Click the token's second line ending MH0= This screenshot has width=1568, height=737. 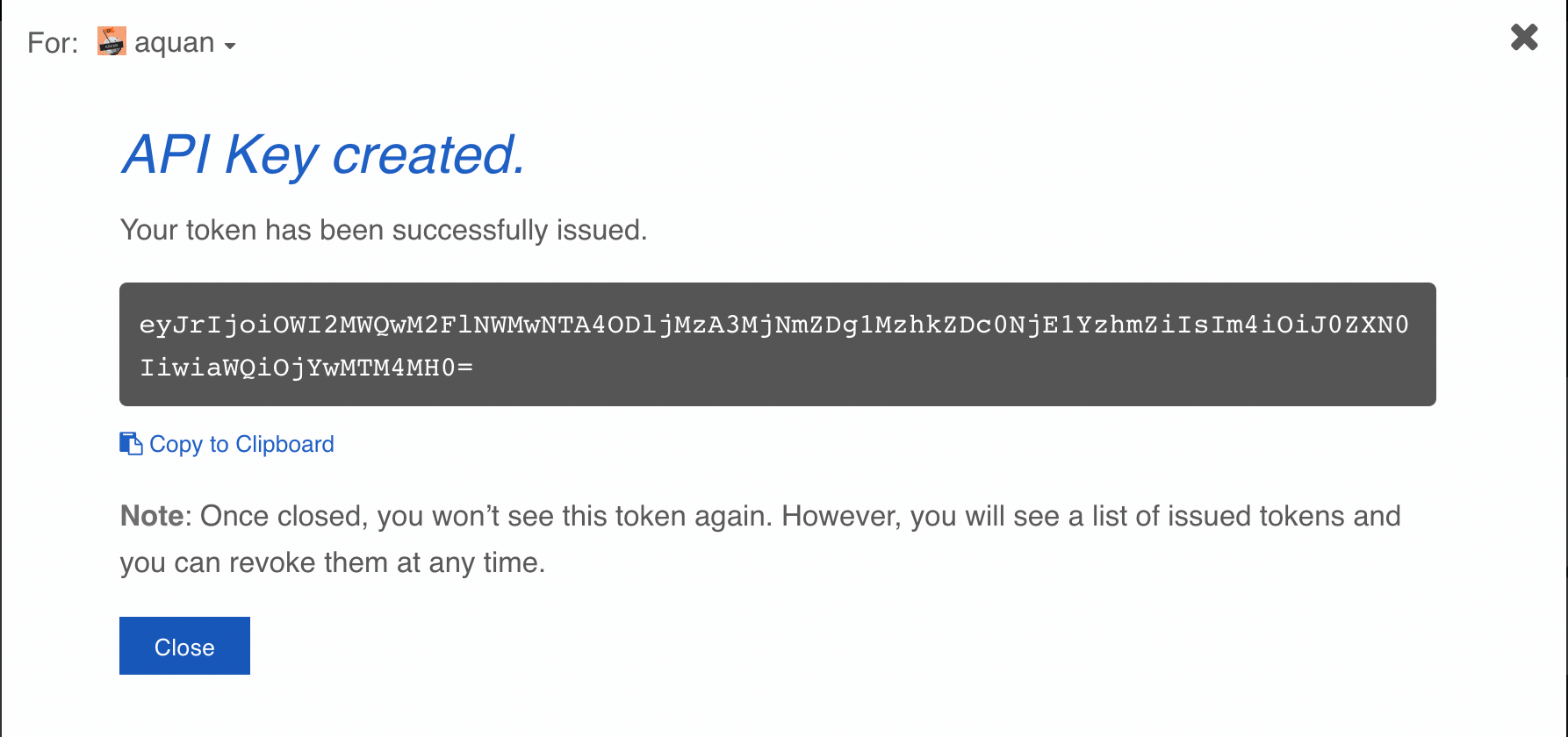306,367
